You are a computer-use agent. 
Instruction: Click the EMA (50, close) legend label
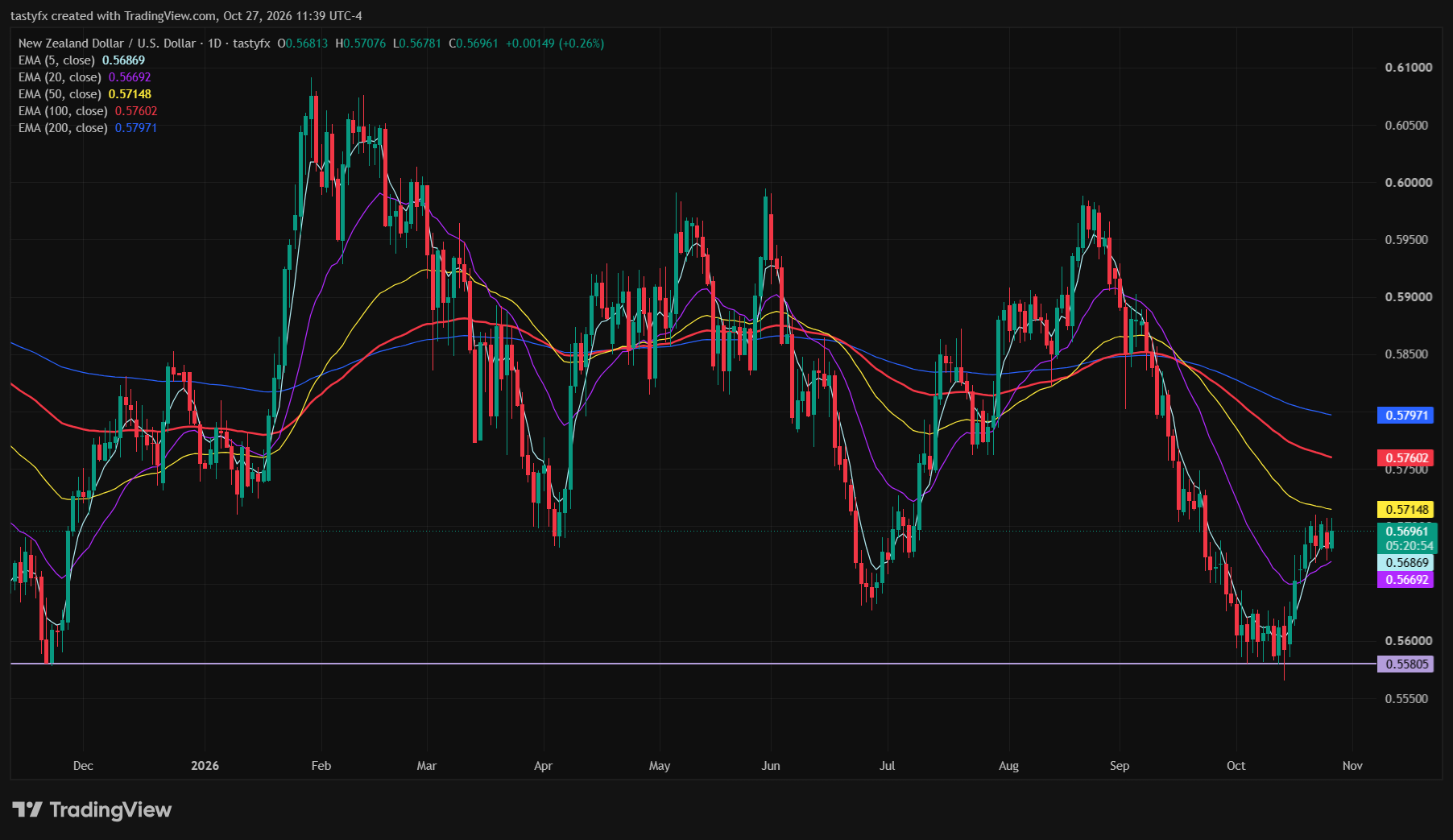(x=60, y=94)
